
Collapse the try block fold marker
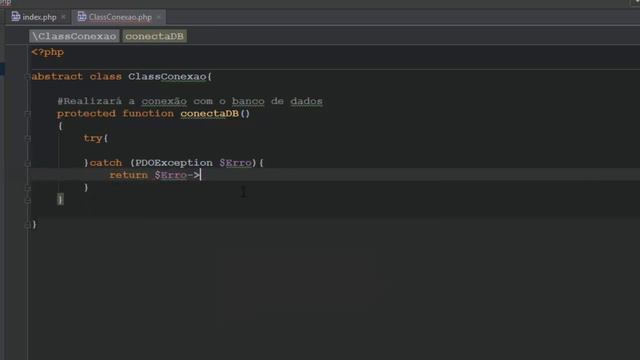(x=27, y=138)
